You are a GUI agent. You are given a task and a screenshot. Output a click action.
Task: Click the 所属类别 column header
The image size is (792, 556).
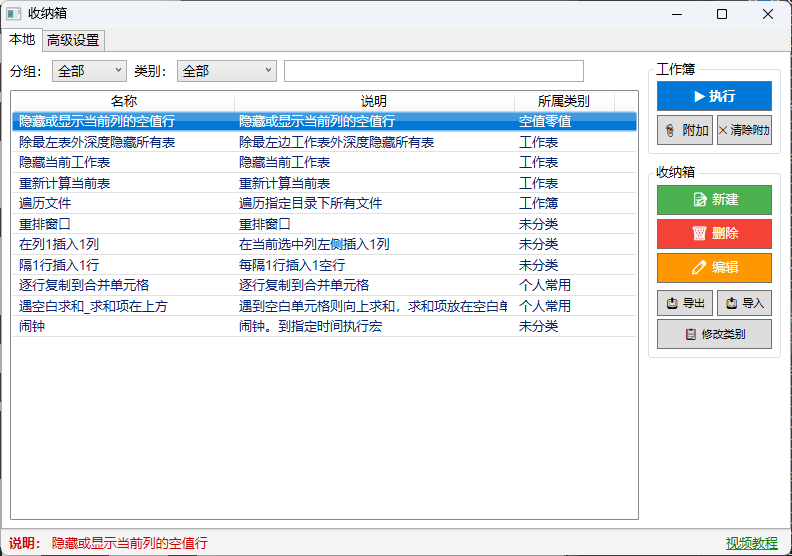[564, 101]
